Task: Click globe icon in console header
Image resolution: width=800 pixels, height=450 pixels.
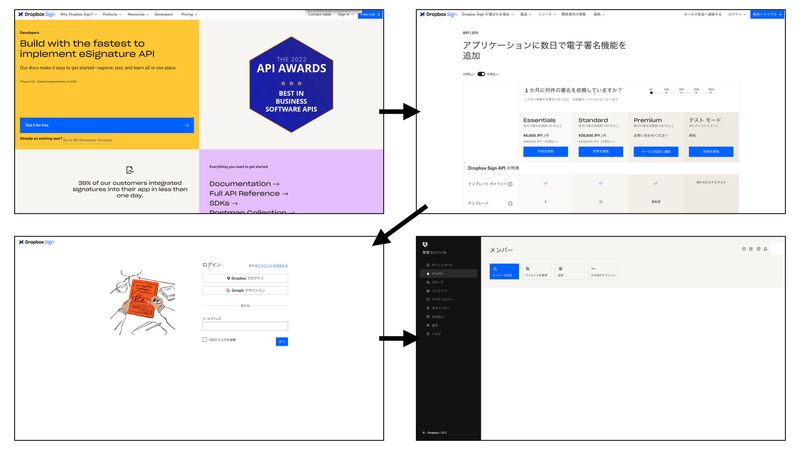Action: (x=758, y=249)
